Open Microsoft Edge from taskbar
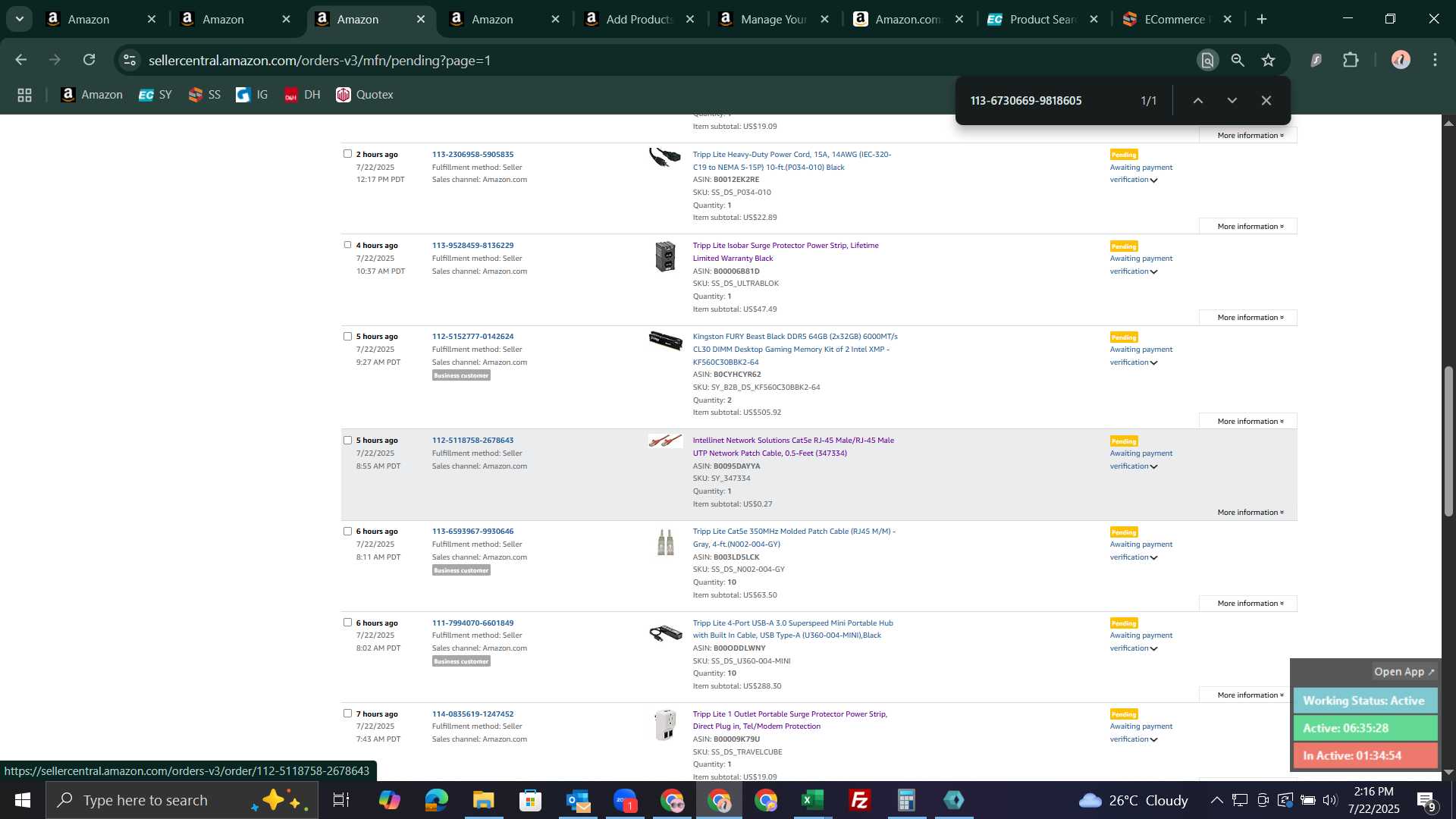This screenshot has width=1456, height=819. 436,800
